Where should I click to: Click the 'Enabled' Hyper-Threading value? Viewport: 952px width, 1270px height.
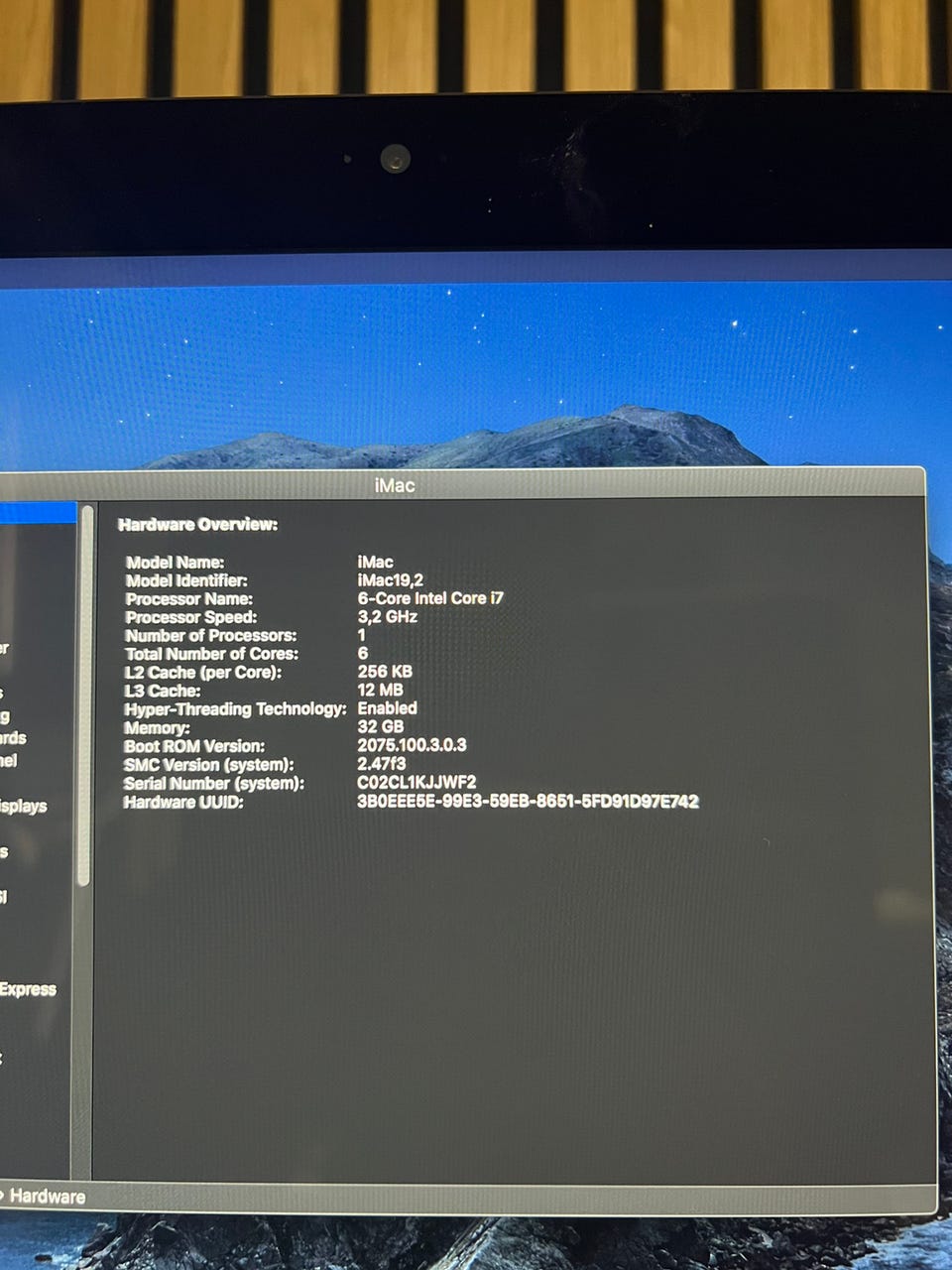click(387, 707)
